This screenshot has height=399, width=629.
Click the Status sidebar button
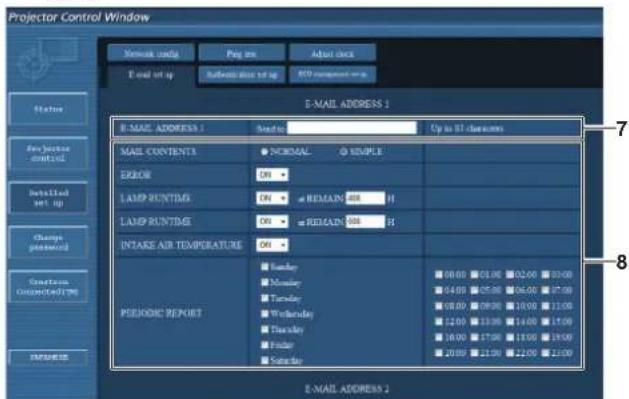(x=48, y=109)
